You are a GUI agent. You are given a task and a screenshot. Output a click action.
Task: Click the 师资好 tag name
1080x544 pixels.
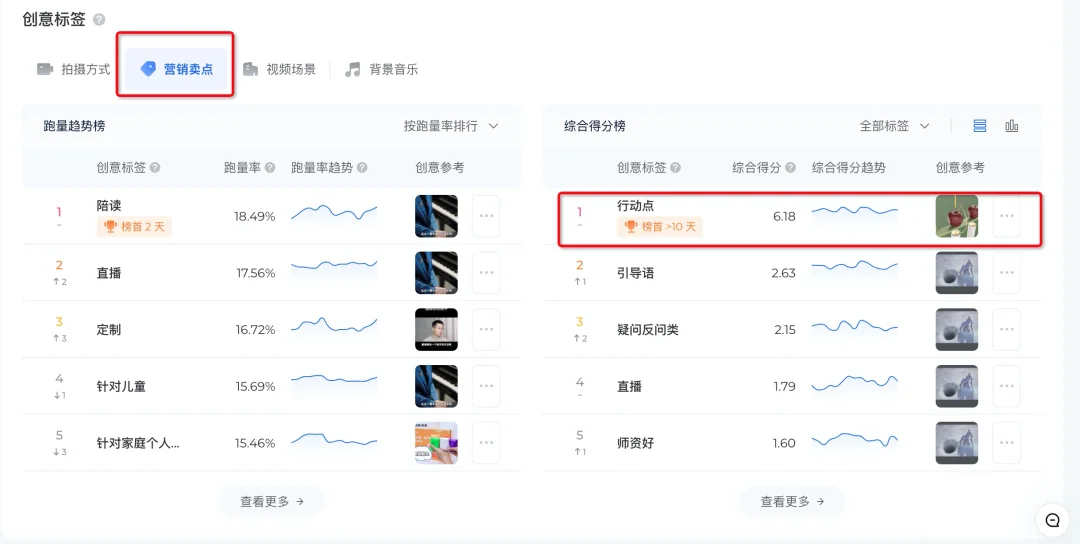[x=636, y=443]
